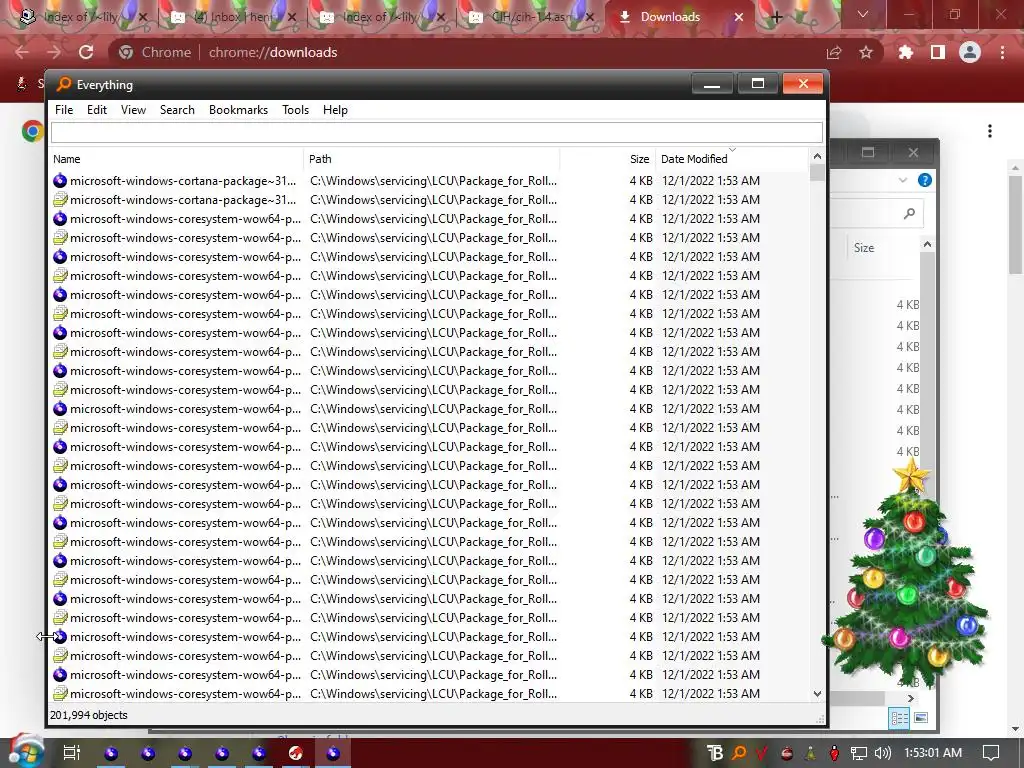Viewport: 1024px width, 768px height.
Task: Click the chrome://downloads address bar
Action: (273, 52)
